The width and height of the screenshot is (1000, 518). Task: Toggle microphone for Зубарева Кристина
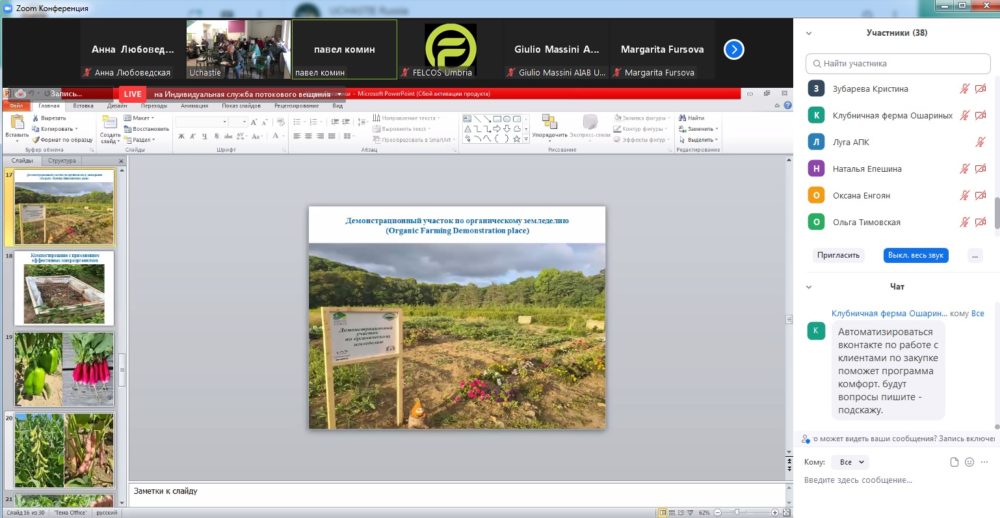click(x=964, y=89)
